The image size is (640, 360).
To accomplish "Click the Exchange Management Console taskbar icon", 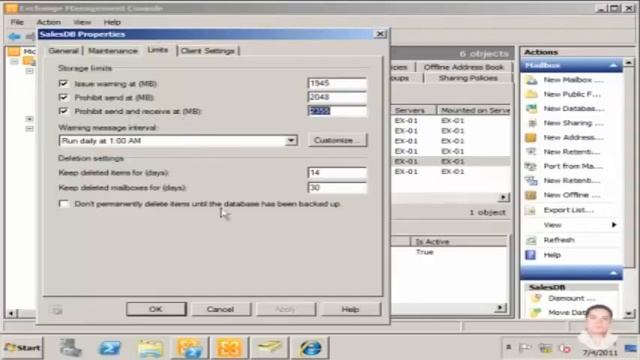I will coord(229,348).
